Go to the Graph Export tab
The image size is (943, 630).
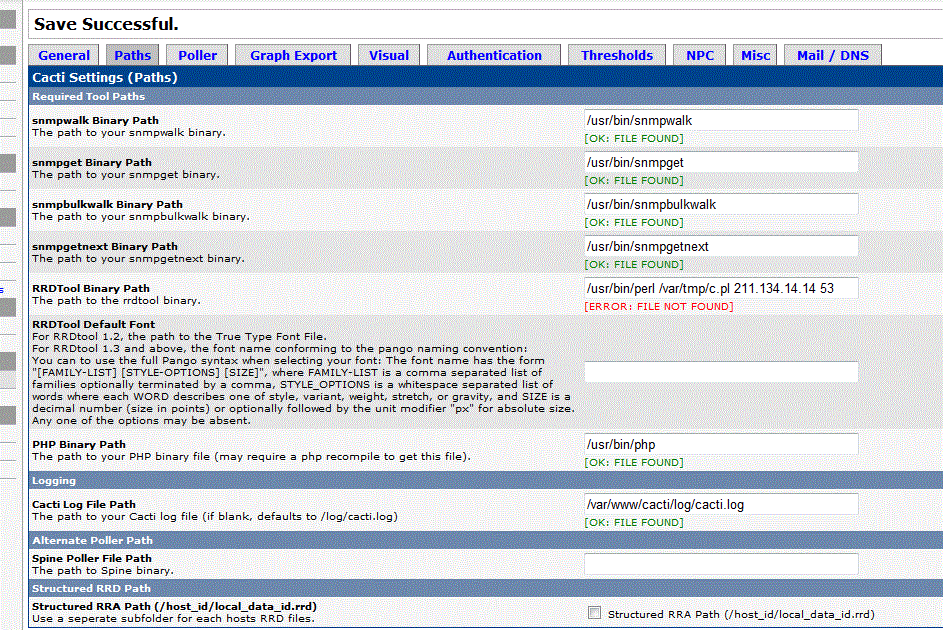(x=293, y=55)
